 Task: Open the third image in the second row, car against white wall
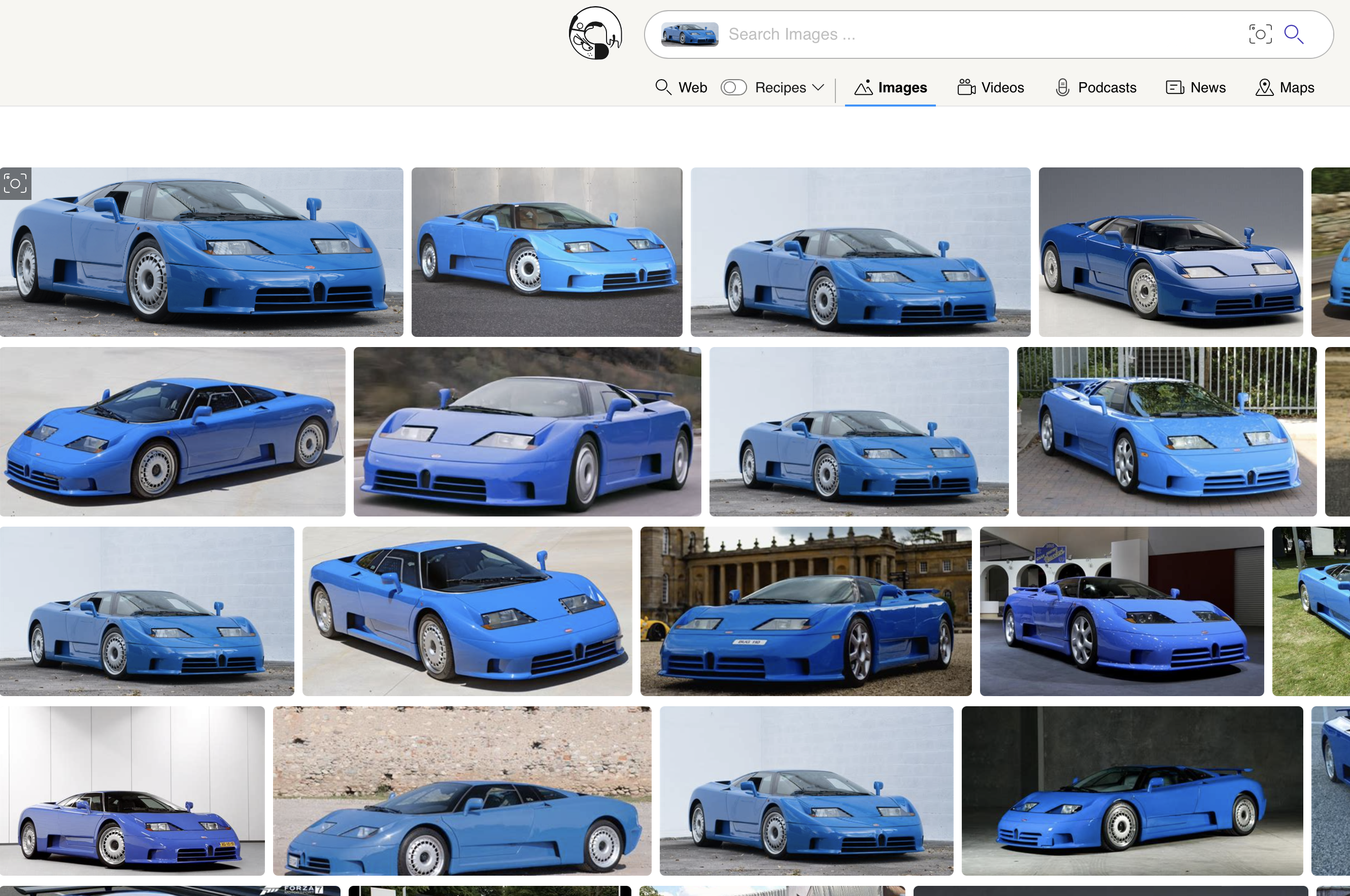[858, 431]
